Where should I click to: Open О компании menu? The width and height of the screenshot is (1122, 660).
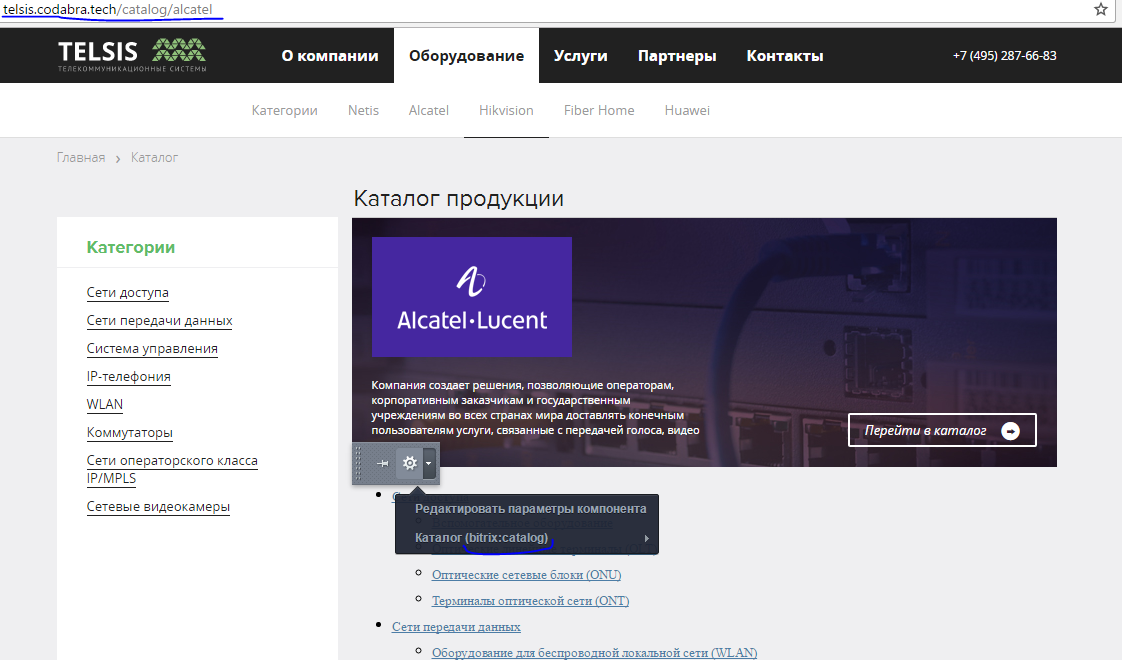coord(330,56)
